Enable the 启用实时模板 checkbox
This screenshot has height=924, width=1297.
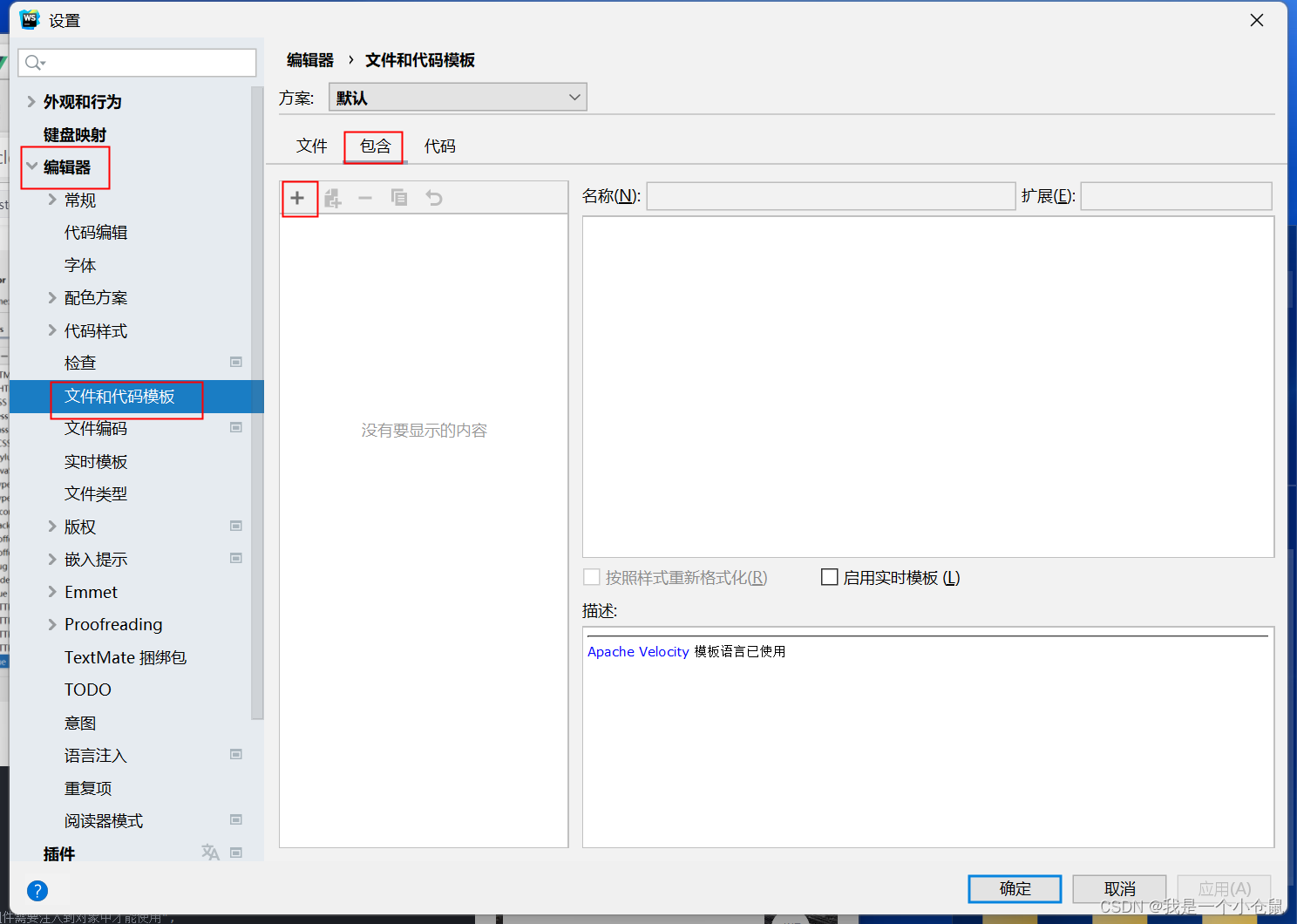(829, 576)
